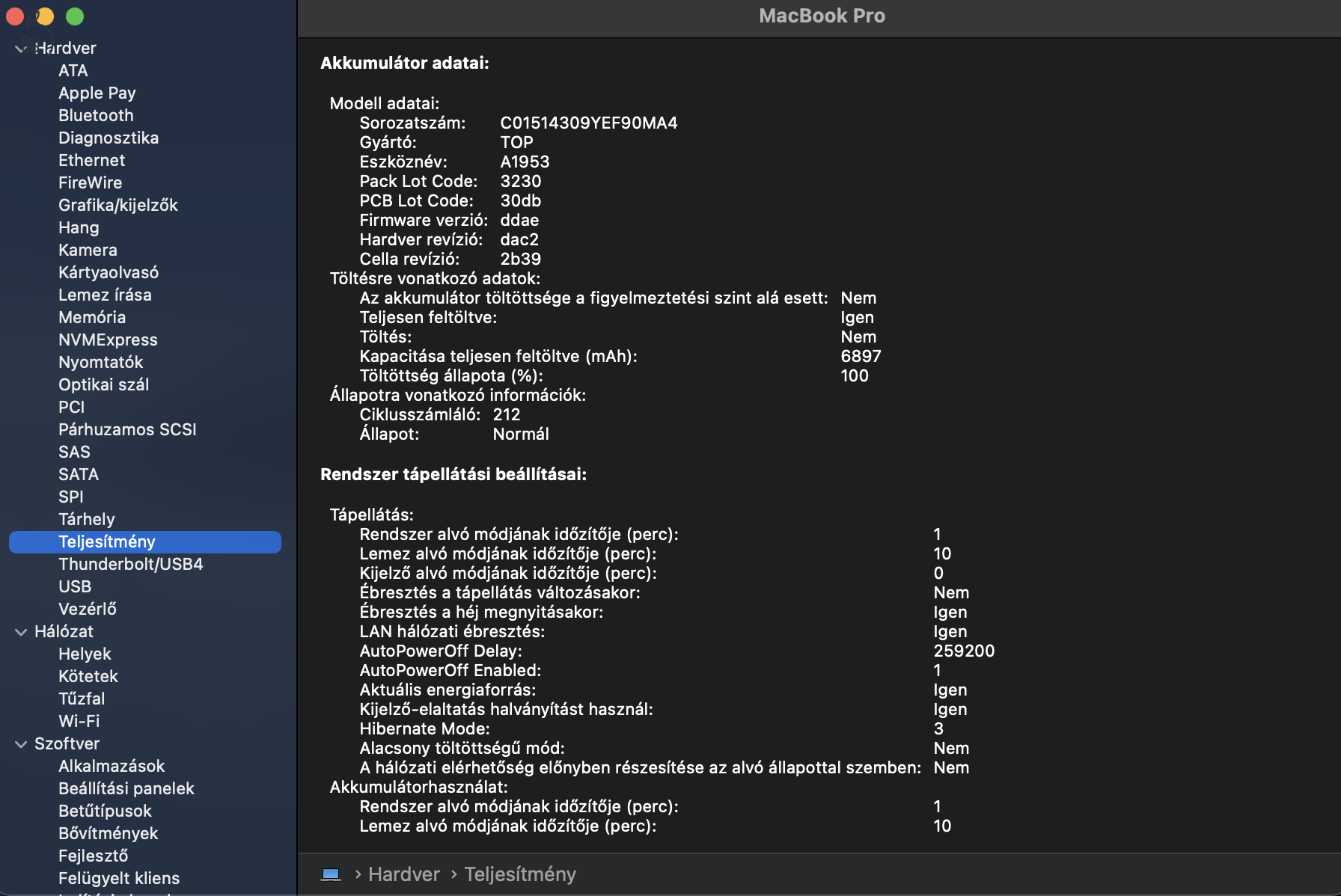Select Kamera in the sidebar
The image size is (1341, 896).
tap(88, 250)
